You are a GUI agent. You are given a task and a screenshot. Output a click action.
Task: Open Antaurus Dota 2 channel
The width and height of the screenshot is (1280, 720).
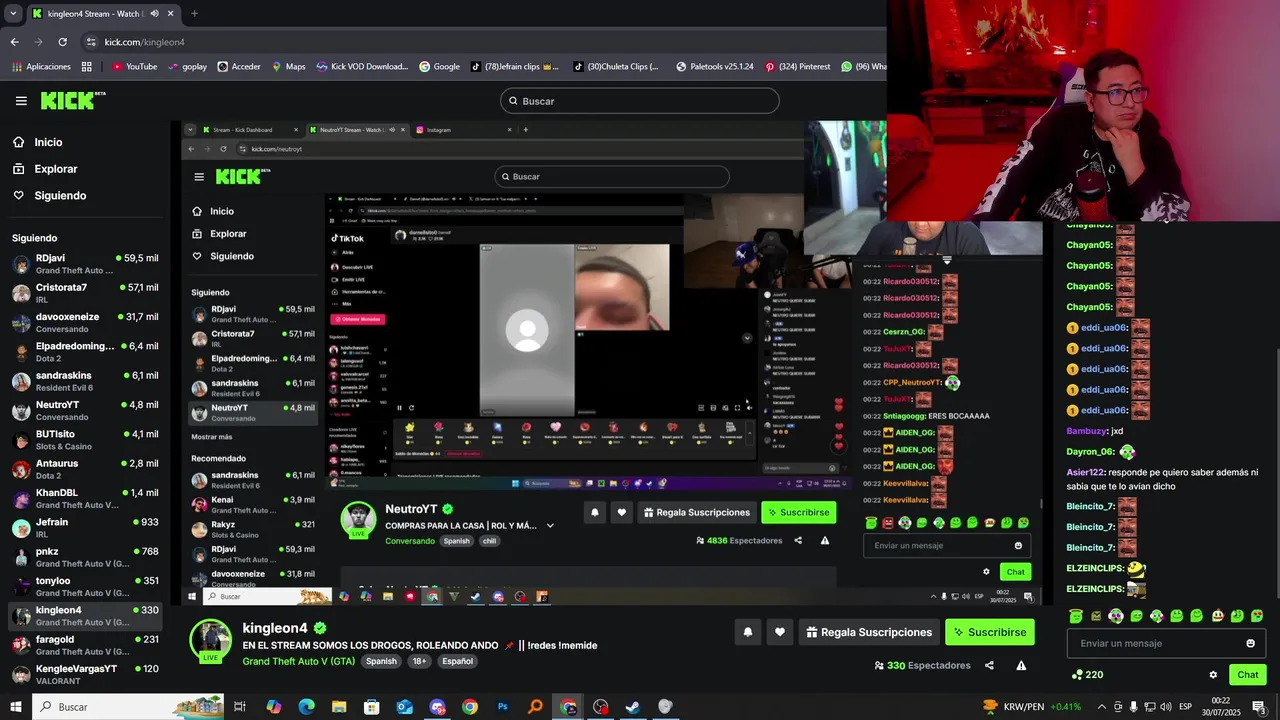(x=85, y=469)
